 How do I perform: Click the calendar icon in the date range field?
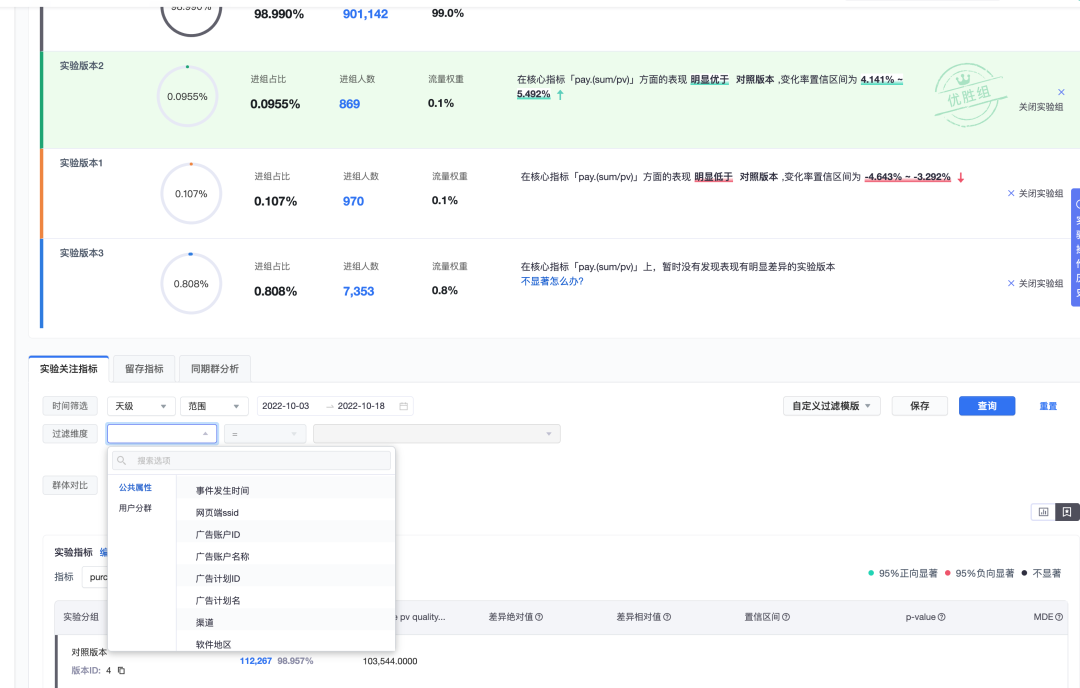click(403, 406)
